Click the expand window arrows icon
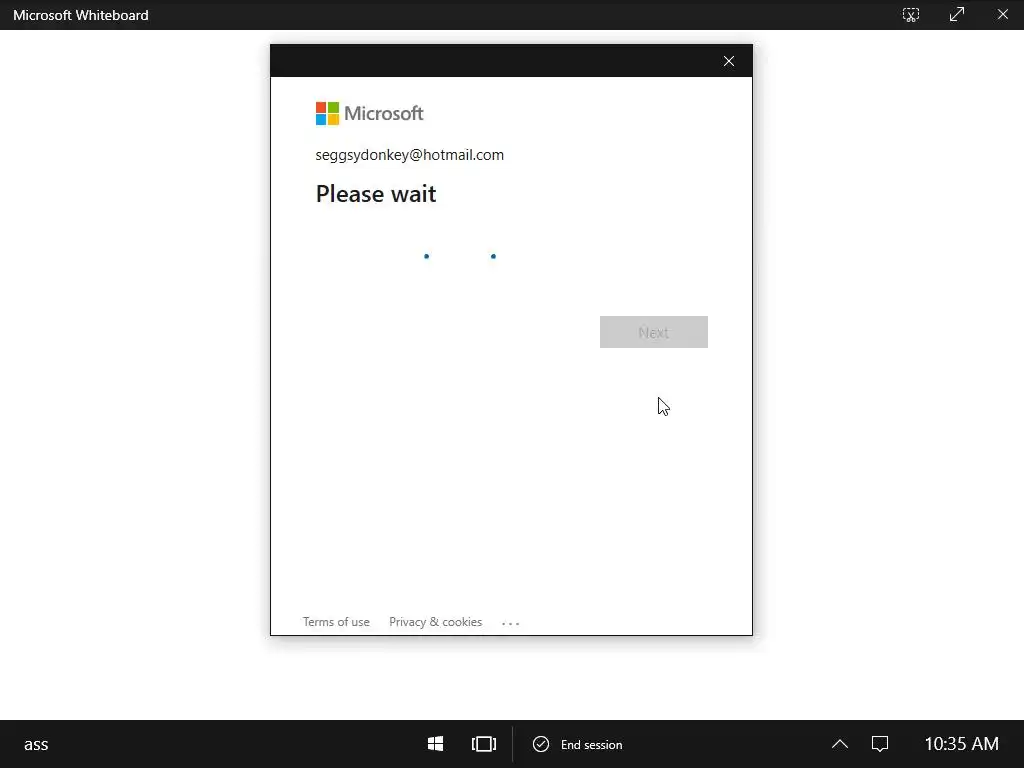 coord(957,14)
